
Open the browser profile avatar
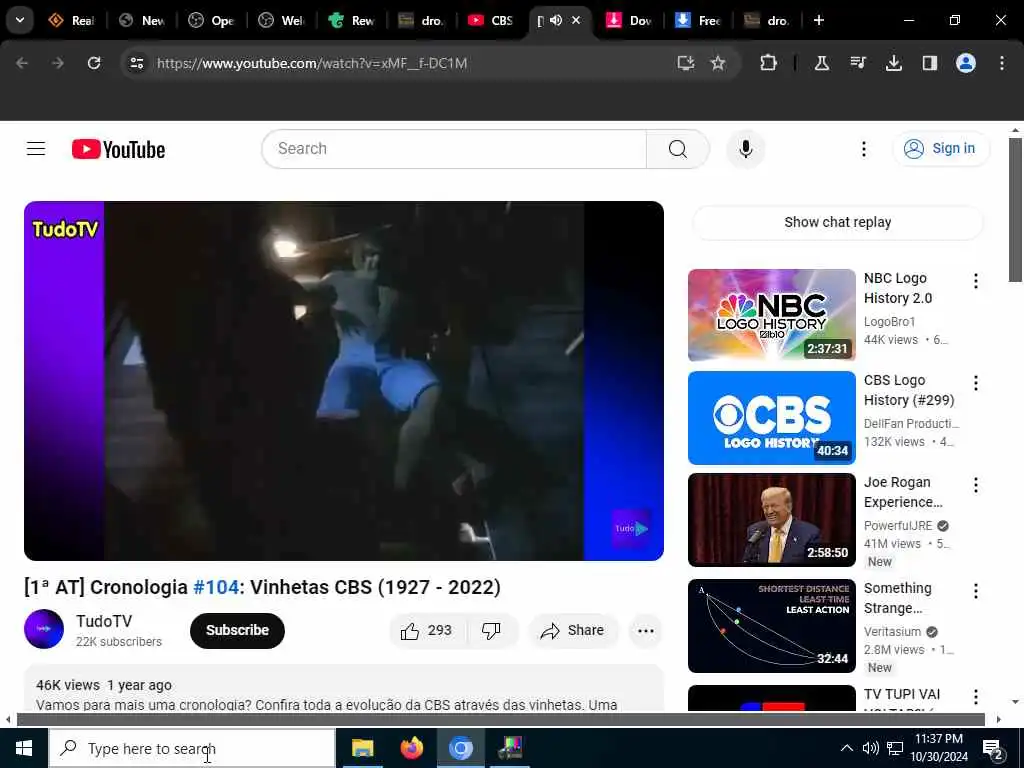(x=966, y=63)
